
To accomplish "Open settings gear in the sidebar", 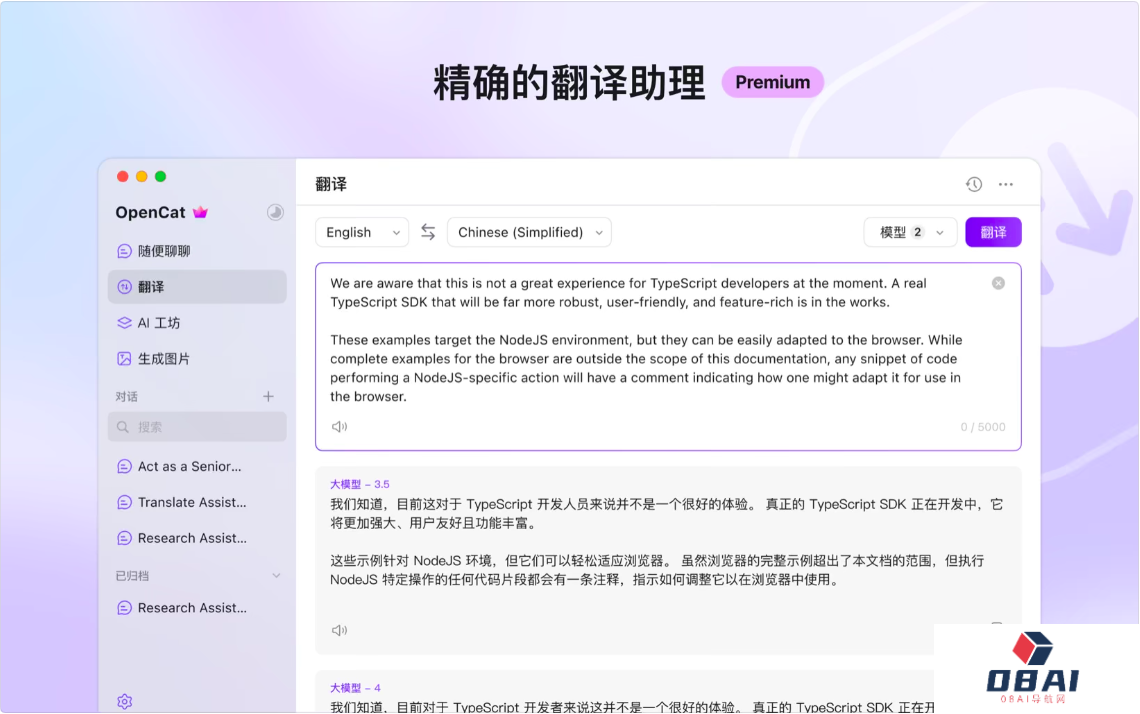I will [125, 701].
